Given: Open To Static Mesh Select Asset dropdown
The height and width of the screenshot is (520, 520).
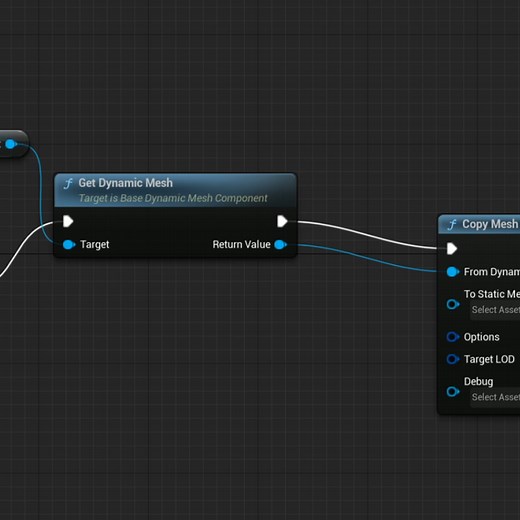Looking at the screenshot, I should pyautogui.click(x=495, y=310).
